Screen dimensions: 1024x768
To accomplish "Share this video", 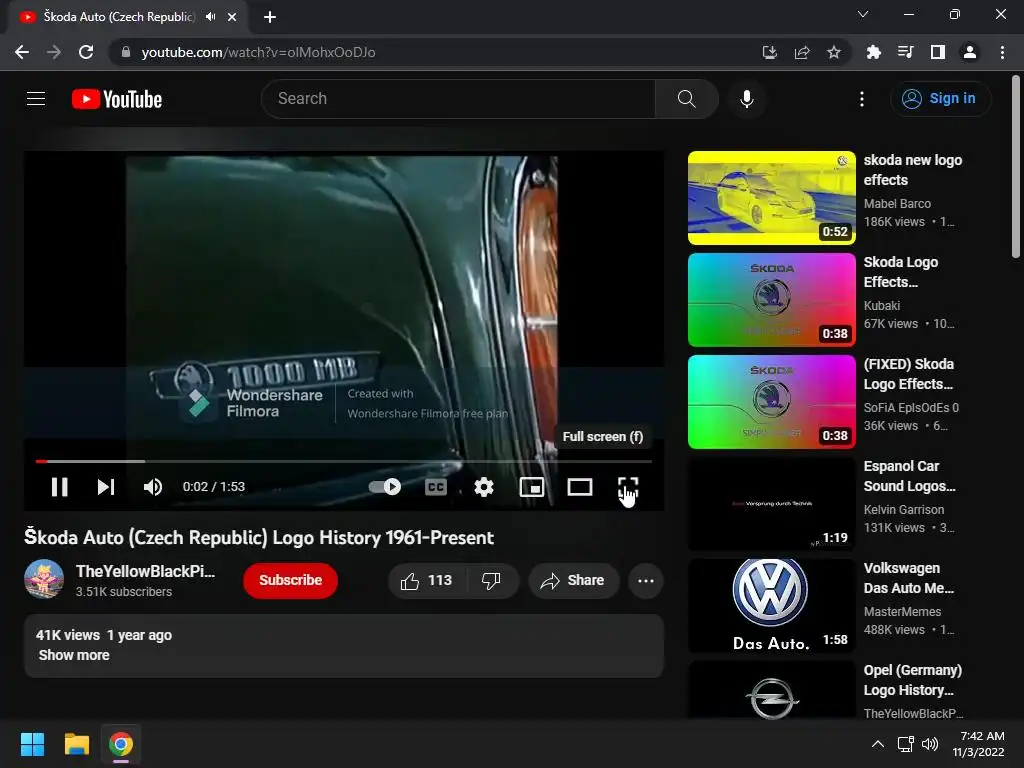I will 573,581.
